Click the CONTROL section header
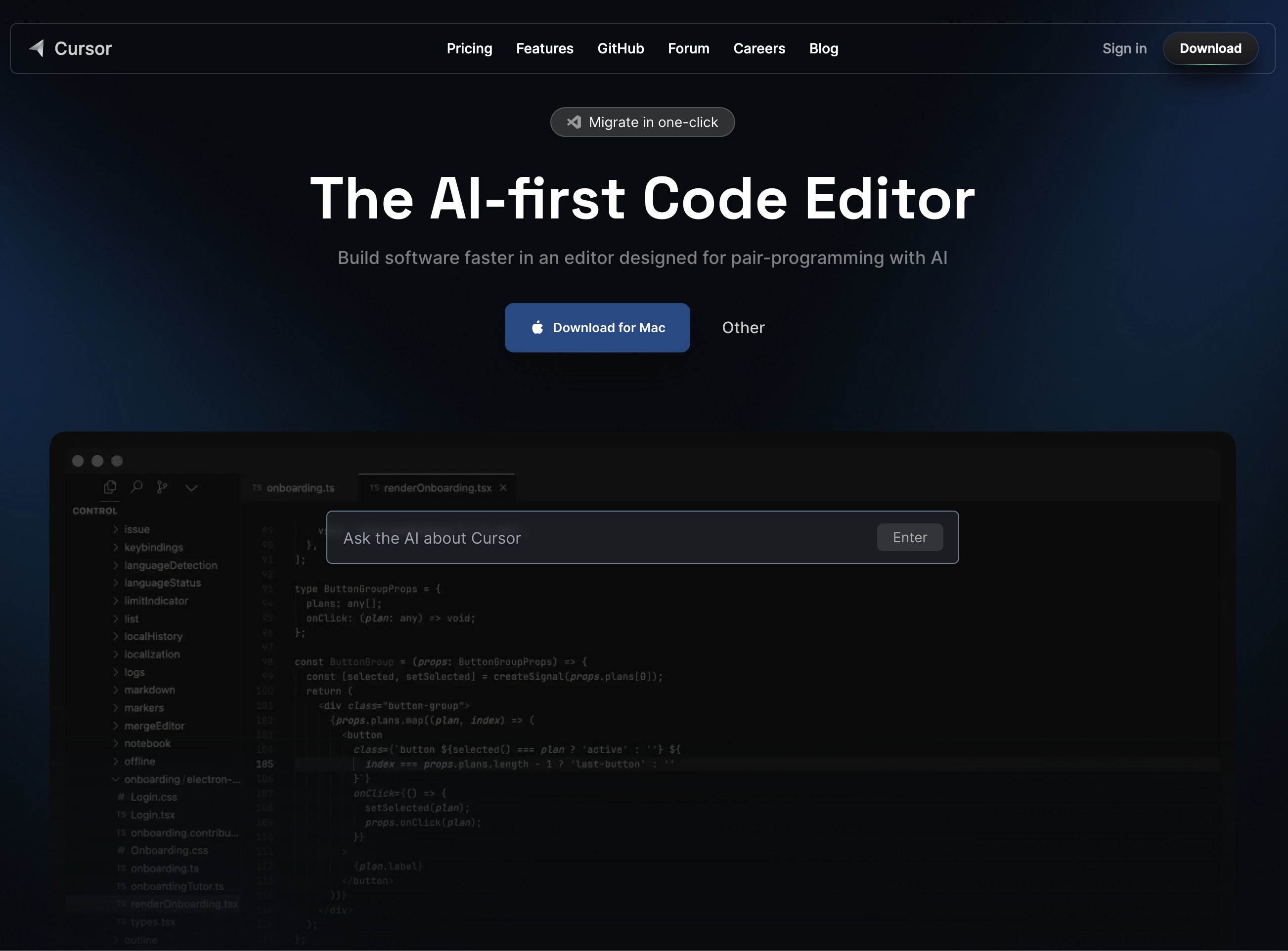 (95, 511)
